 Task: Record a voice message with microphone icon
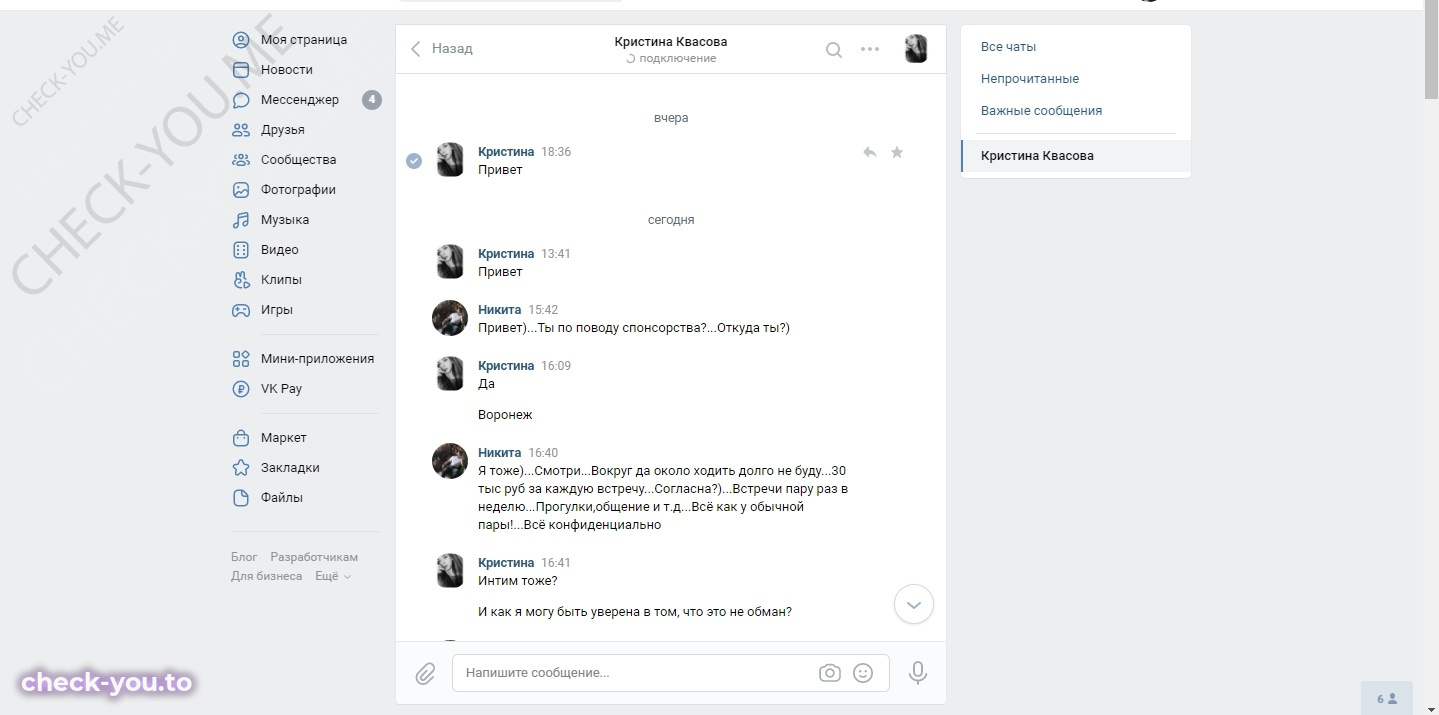click(x=918, y=673)
